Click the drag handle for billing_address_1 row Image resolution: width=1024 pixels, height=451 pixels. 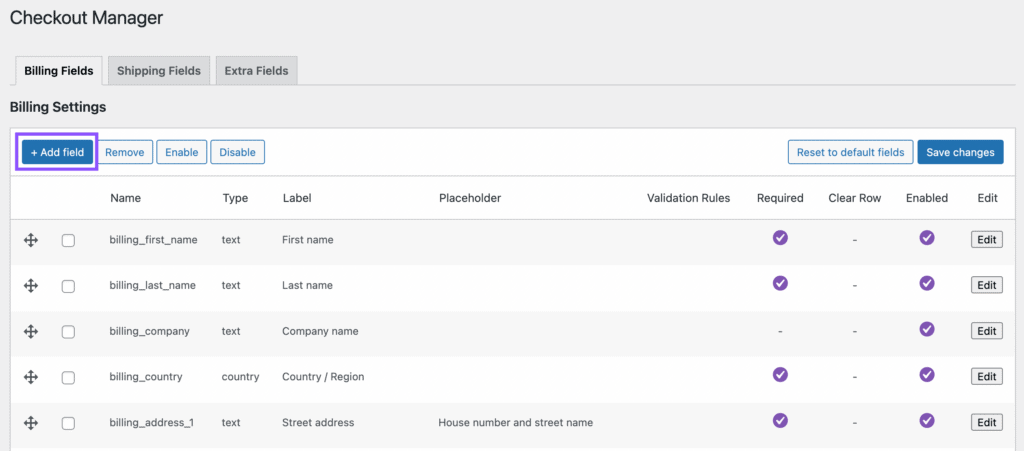(31, 423)
